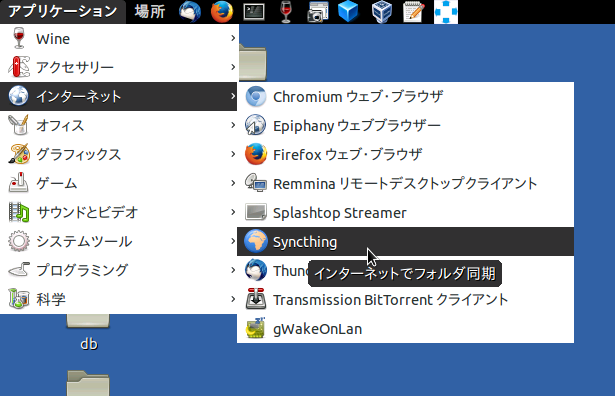Image resolution: width=615 pixels, height=396 pixels.
Task: Launch Epiphany ウェブブラウザー
Action: point(406,125)
